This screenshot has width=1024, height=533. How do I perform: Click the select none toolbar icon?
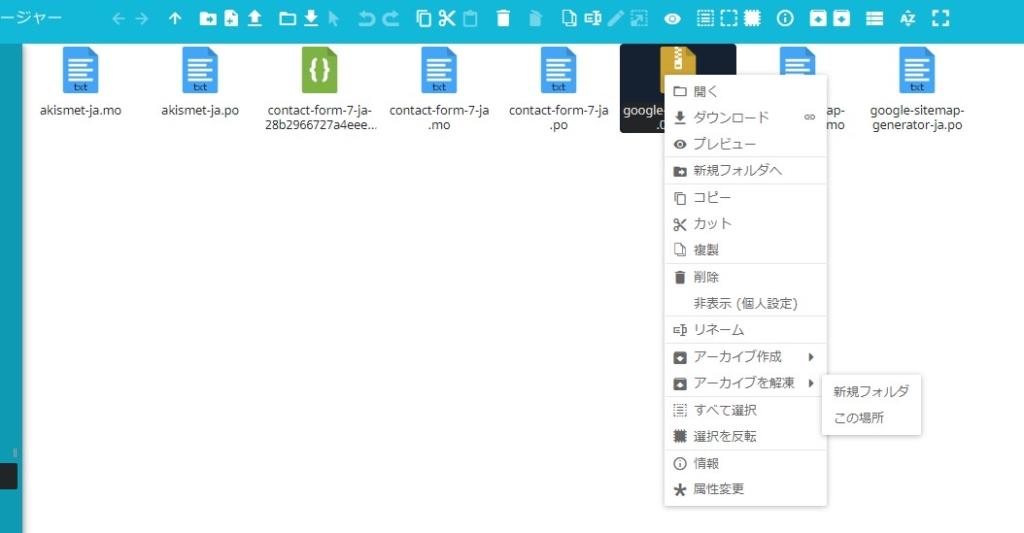(729, 19)
